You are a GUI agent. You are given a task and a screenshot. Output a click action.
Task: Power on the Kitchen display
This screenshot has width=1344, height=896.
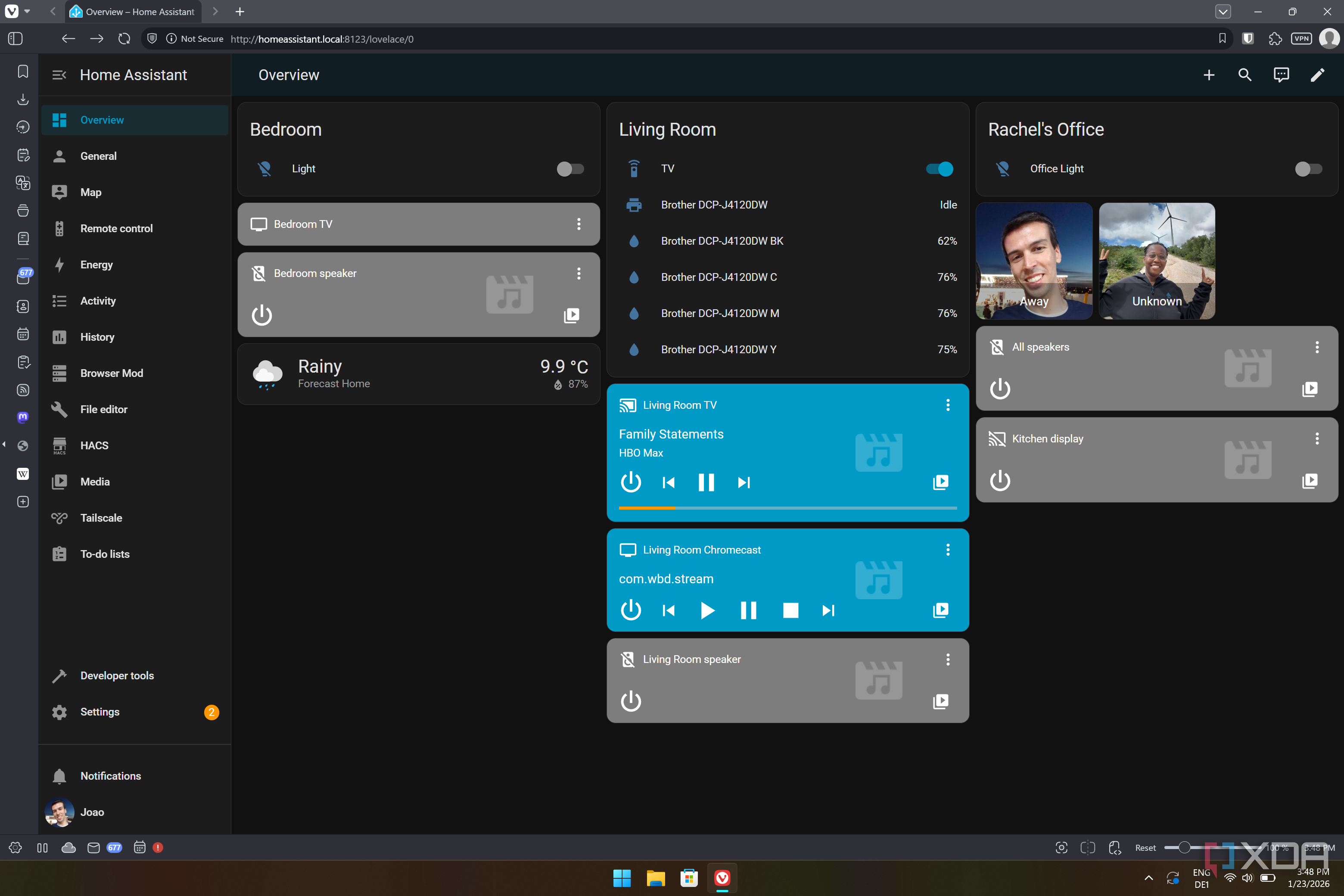pos(1000,481)
